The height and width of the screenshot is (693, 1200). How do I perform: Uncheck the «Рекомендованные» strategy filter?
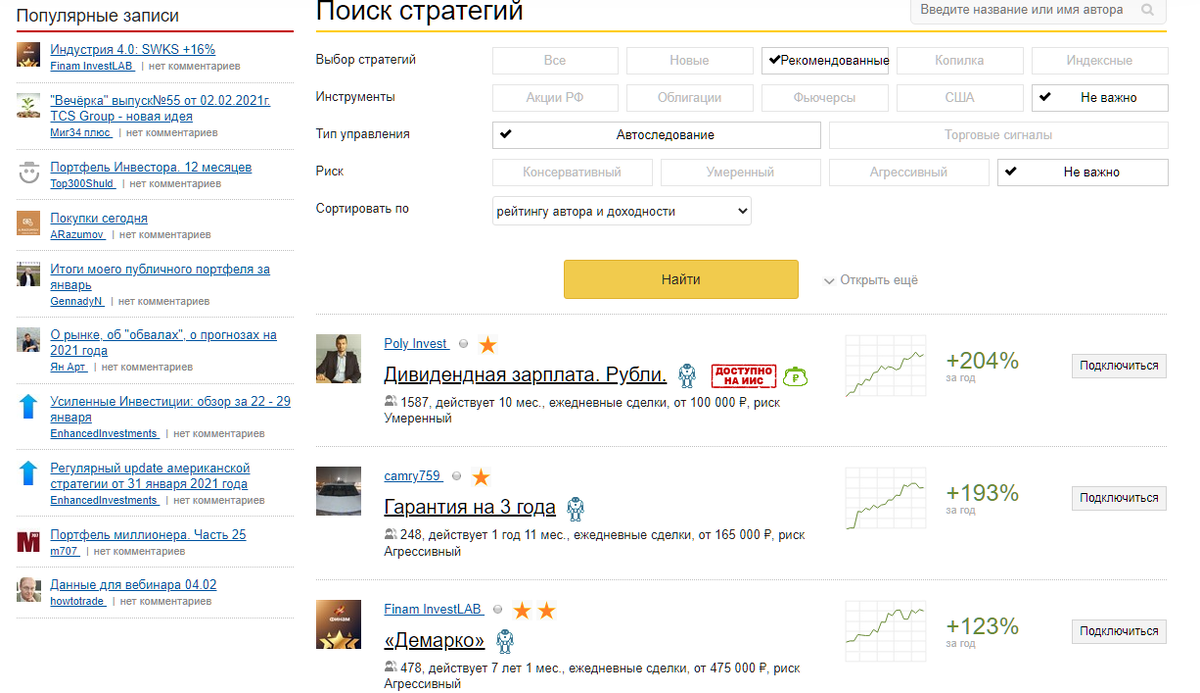point(825,60)
